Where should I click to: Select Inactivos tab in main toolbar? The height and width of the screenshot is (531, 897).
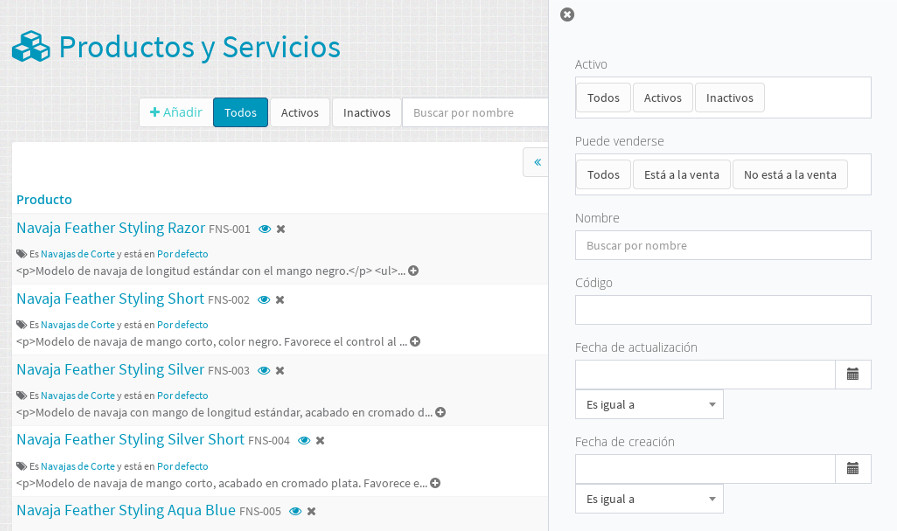click(367, 112)
